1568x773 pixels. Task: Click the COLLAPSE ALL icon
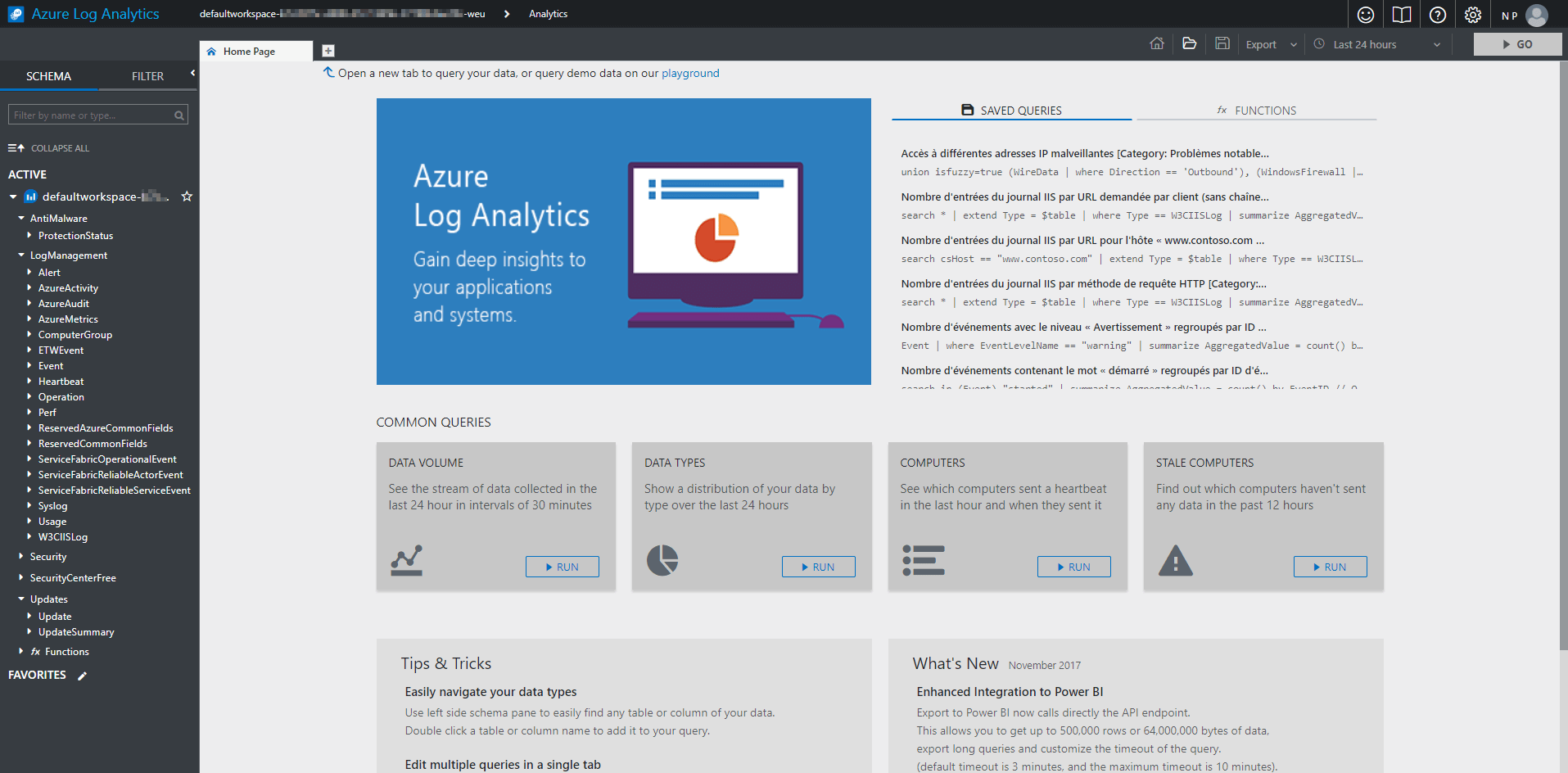16,148
